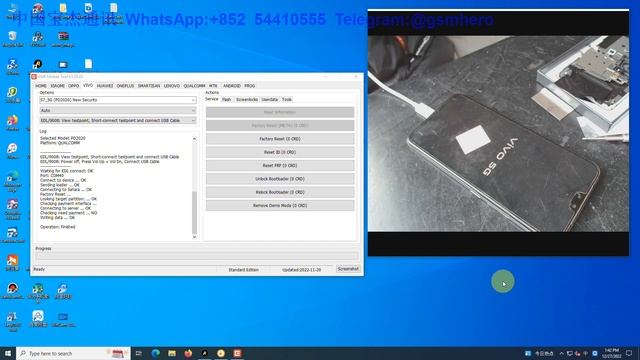Click the 'Selected Model' log line

pyautogui.click(x=63, y=138)
